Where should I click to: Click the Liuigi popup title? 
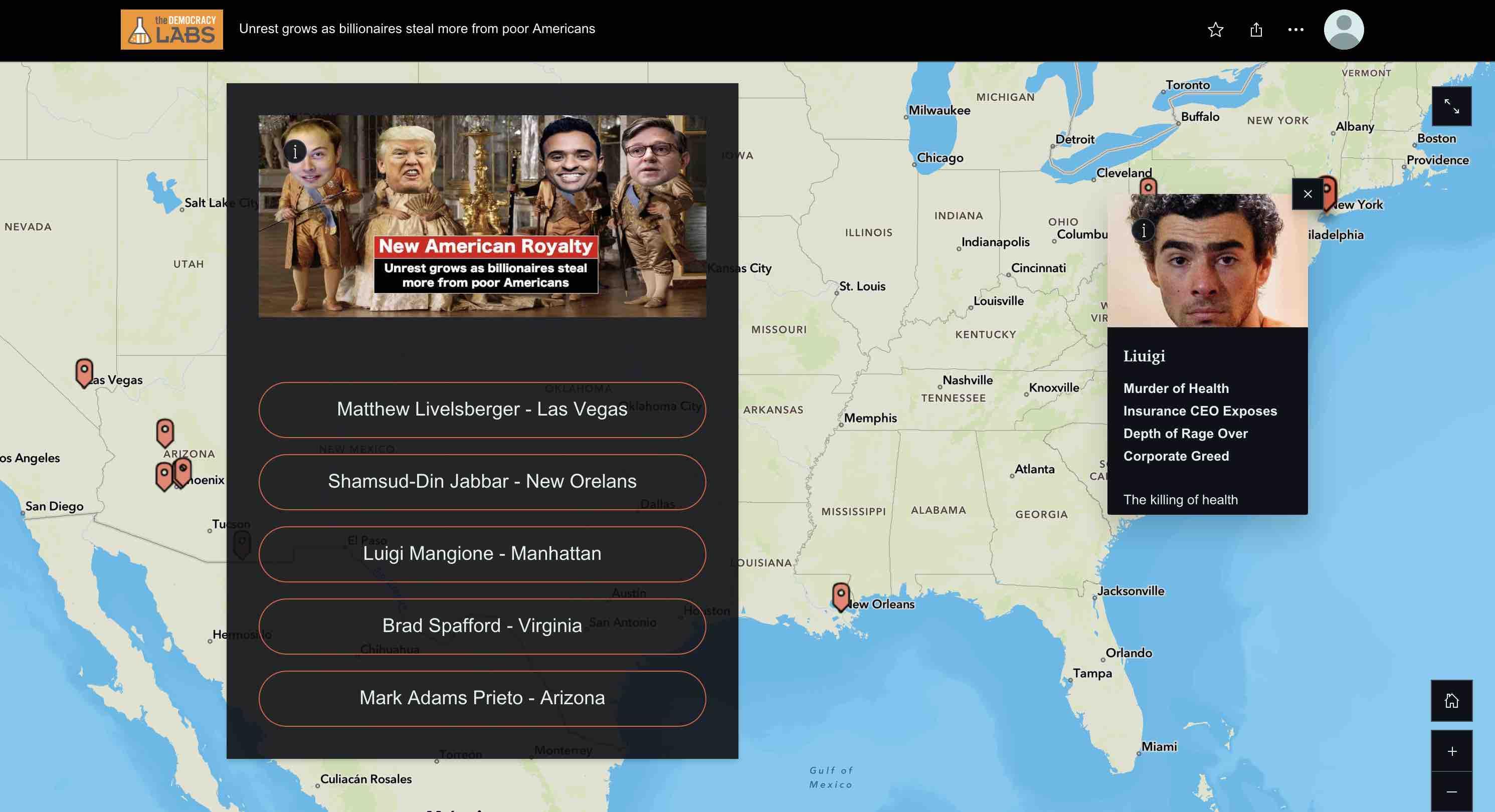1144,356
